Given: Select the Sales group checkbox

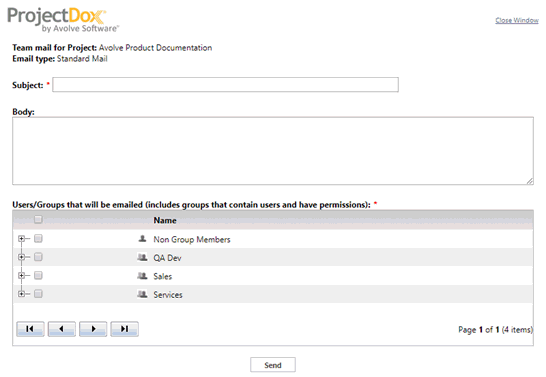Looking at the screenshot, I should (x=38, y=275).
